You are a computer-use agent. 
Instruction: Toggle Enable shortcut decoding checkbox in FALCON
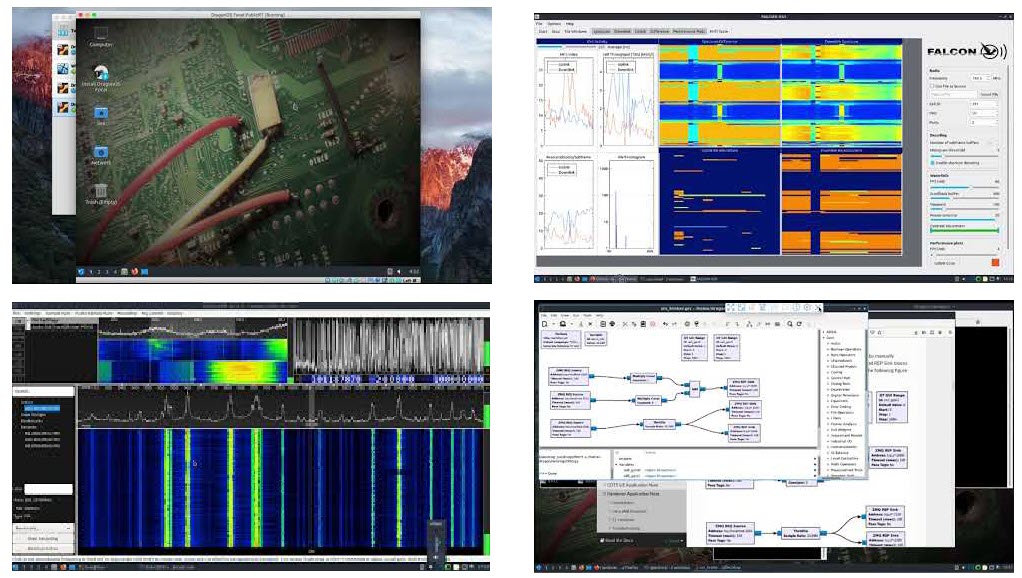coord(932,163)
